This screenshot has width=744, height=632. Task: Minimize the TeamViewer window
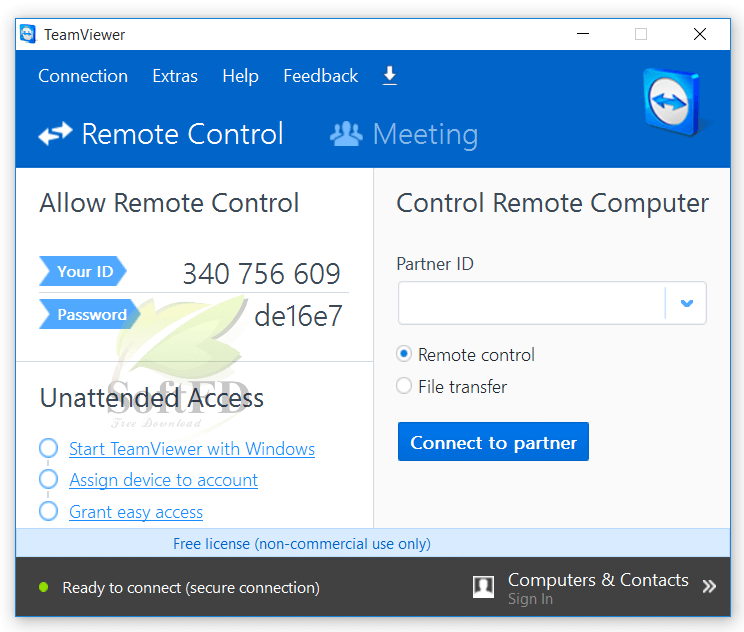583,34
